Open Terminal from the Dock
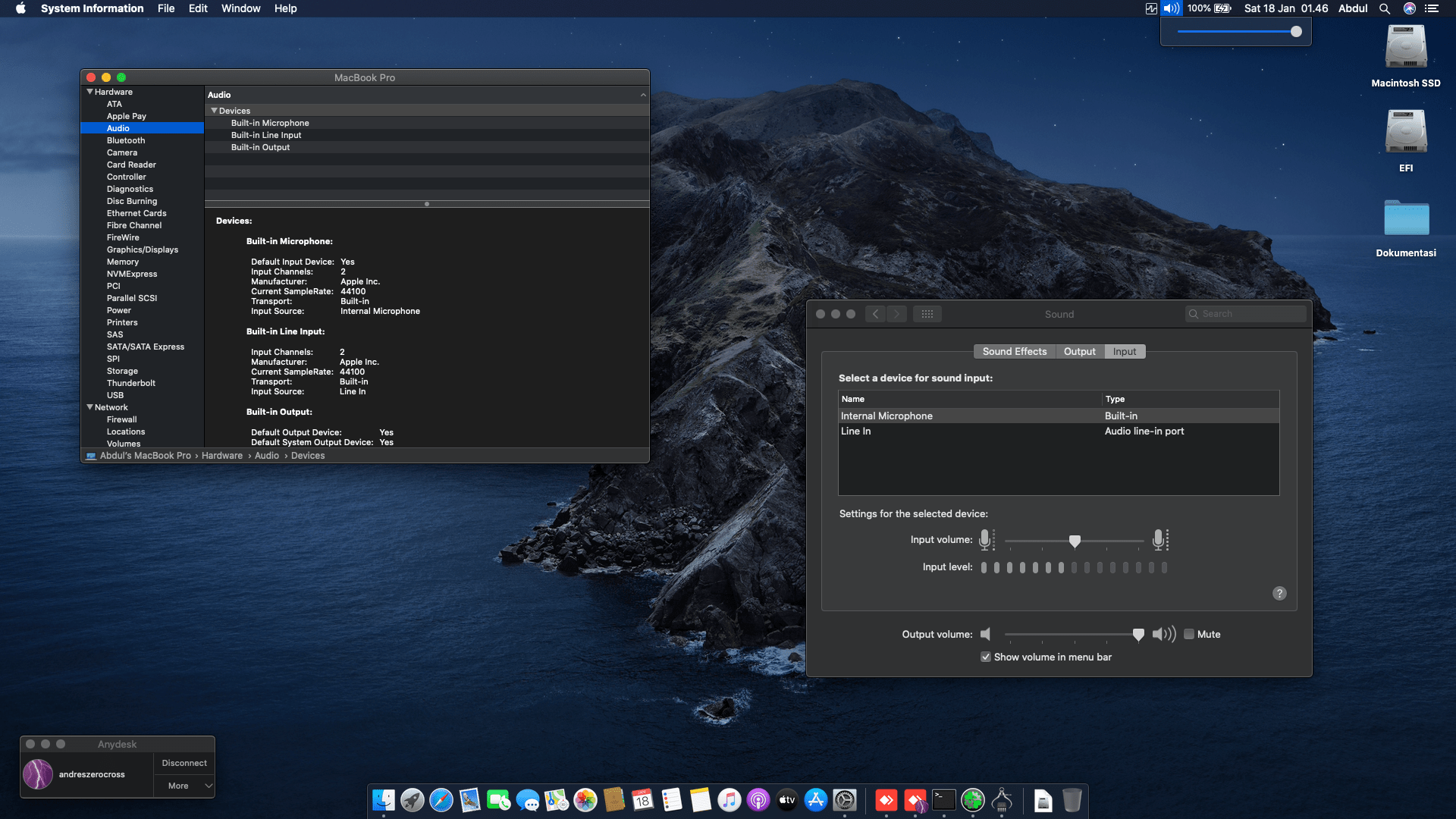 pyautogui.click(x=944, y=800)
